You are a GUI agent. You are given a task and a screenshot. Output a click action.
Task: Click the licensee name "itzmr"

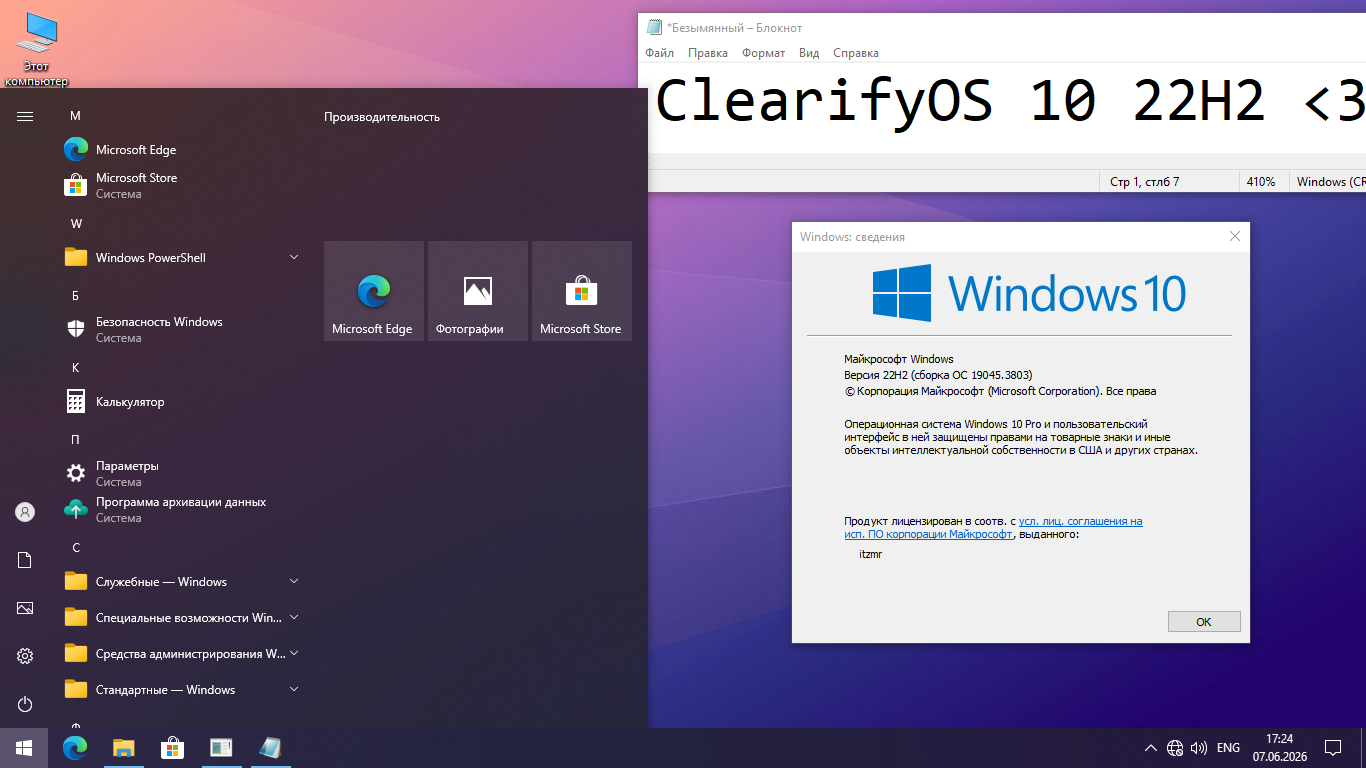coord(870,553)
